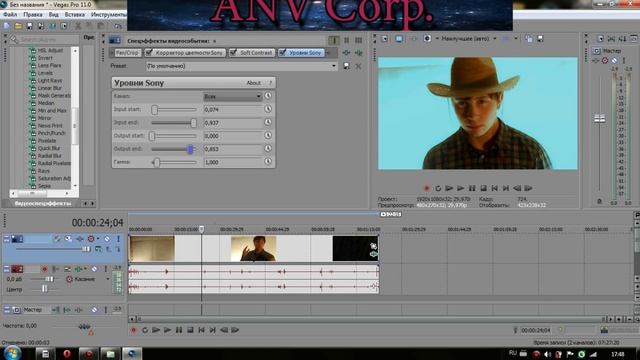This screenshot has height=360, width=640.
Task: Click the Input start value field 0,074
Action: [232, 109]
